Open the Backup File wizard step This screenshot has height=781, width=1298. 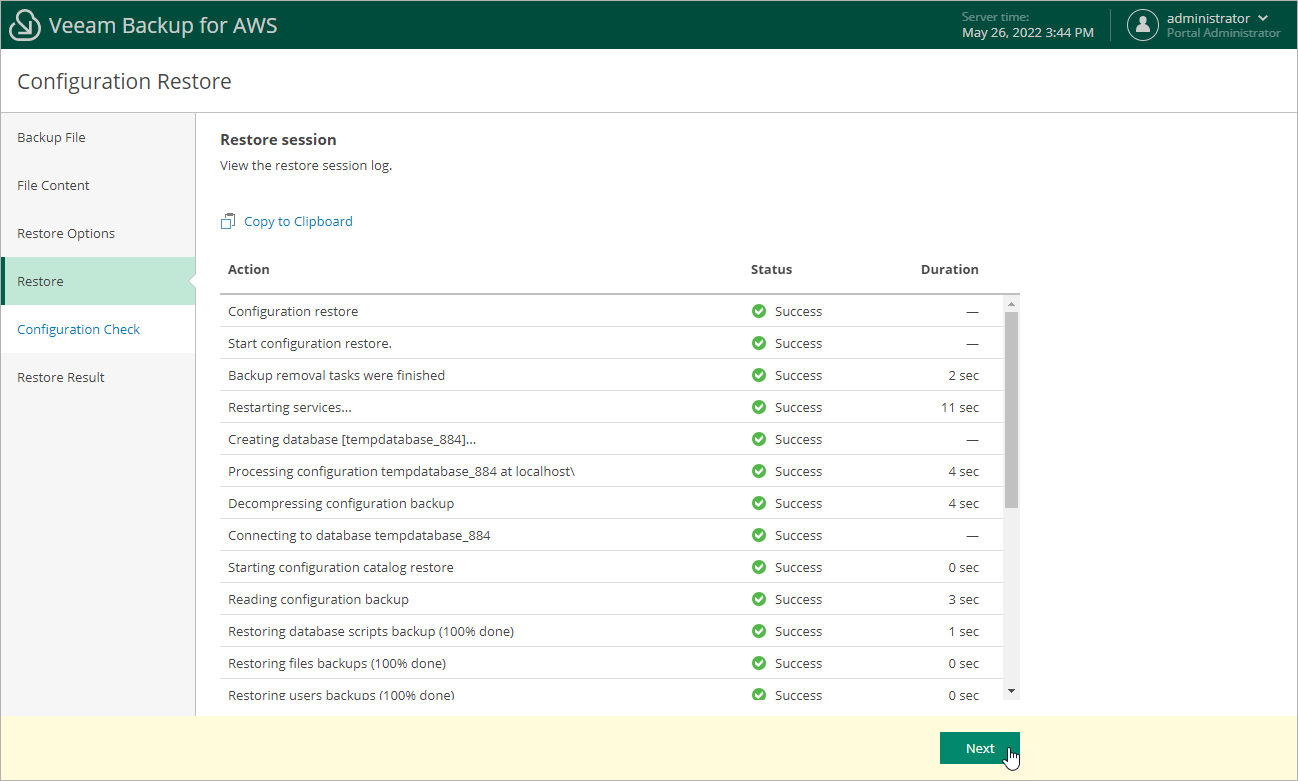(51, 137)
